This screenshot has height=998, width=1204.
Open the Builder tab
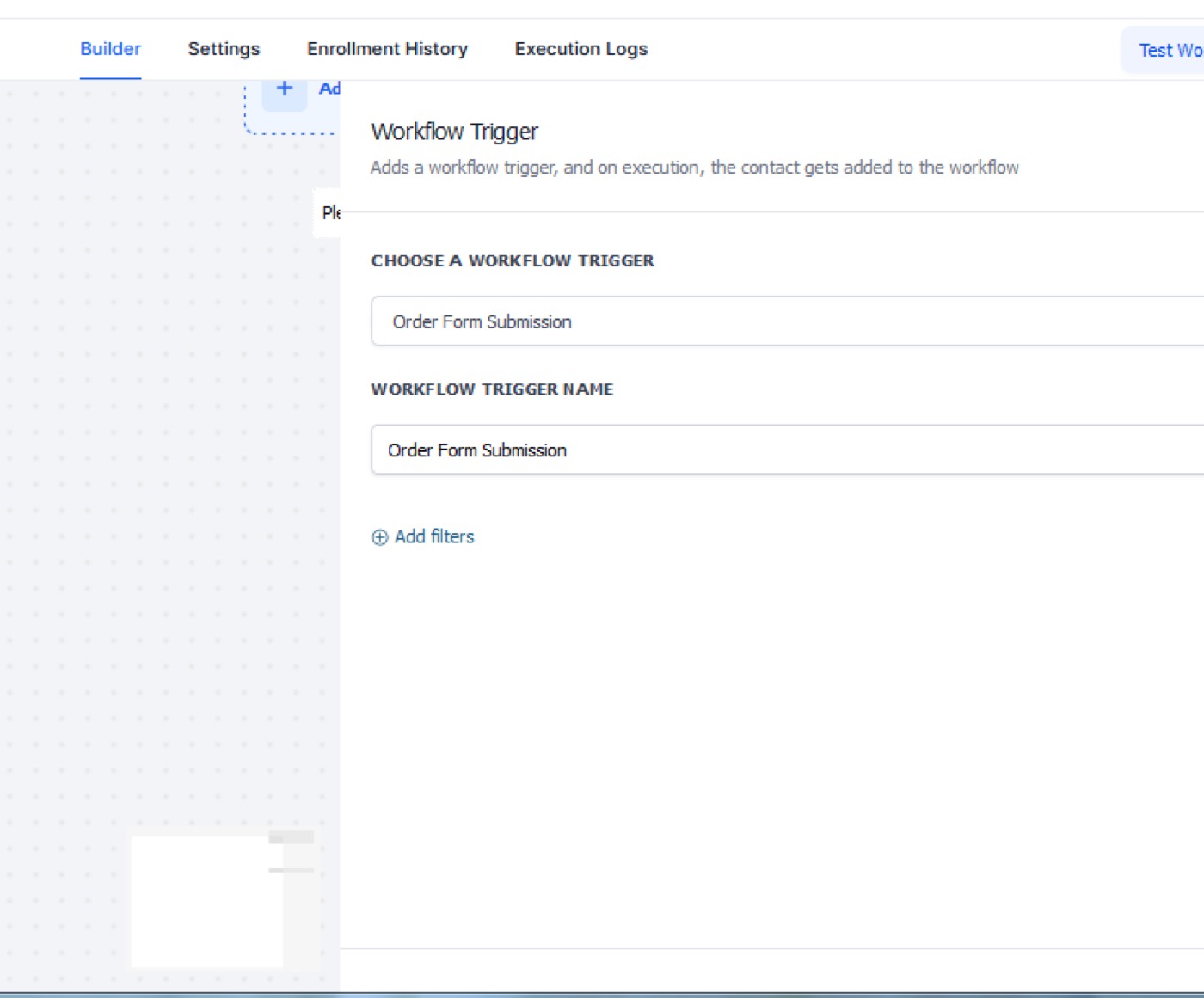point(110,49)
